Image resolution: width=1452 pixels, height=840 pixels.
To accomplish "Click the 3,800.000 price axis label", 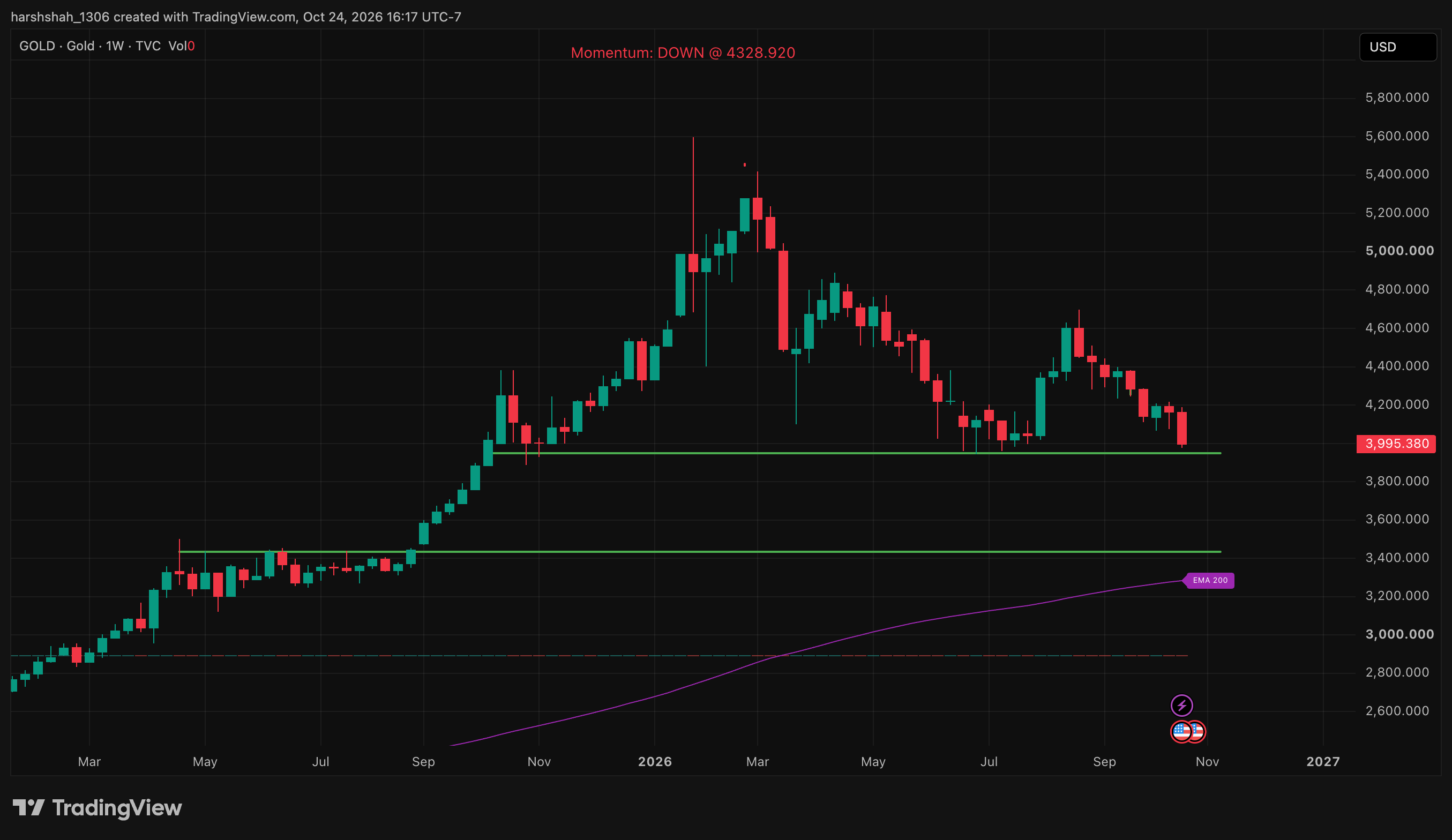I will tap(1397, 481).
